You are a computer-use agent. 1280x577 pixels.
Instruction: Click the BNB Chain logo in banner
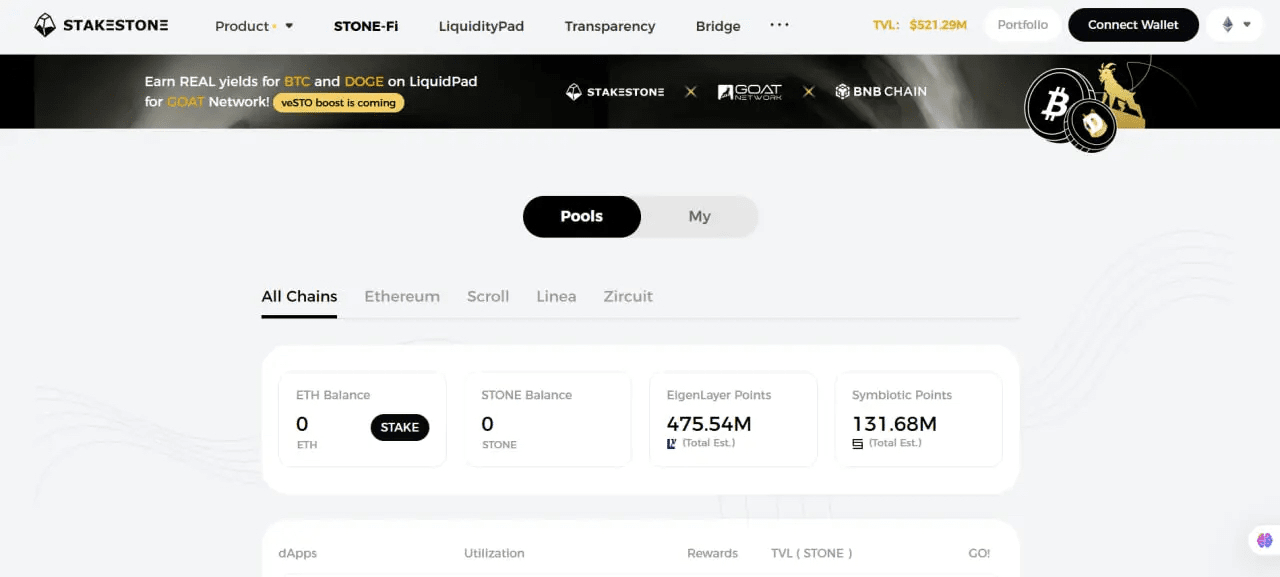(x=881, y=91)
